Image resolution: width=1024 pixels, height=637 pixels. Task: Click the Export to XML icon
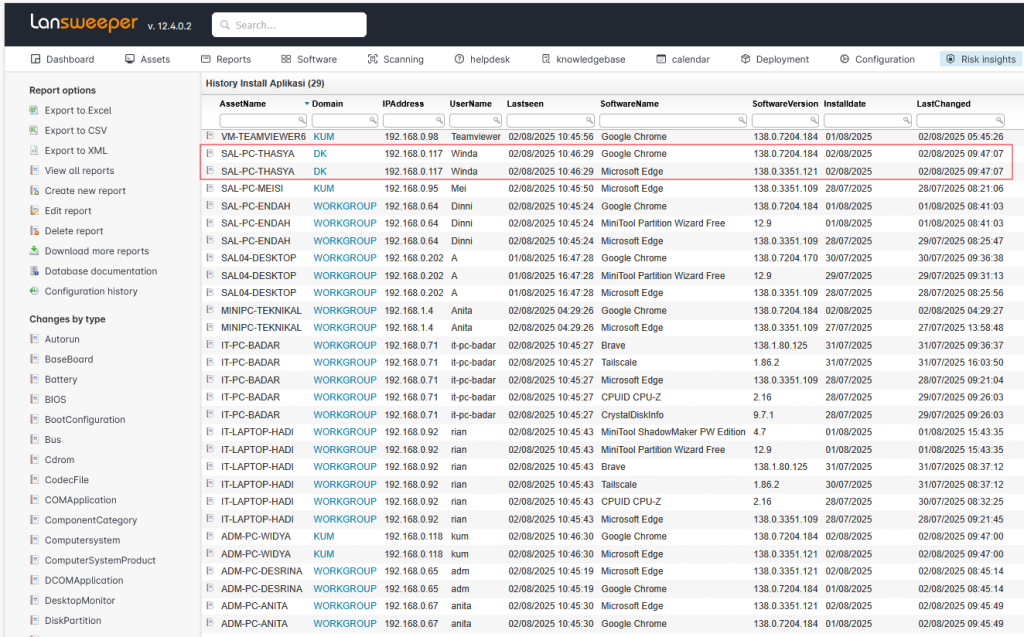[34, 150]
